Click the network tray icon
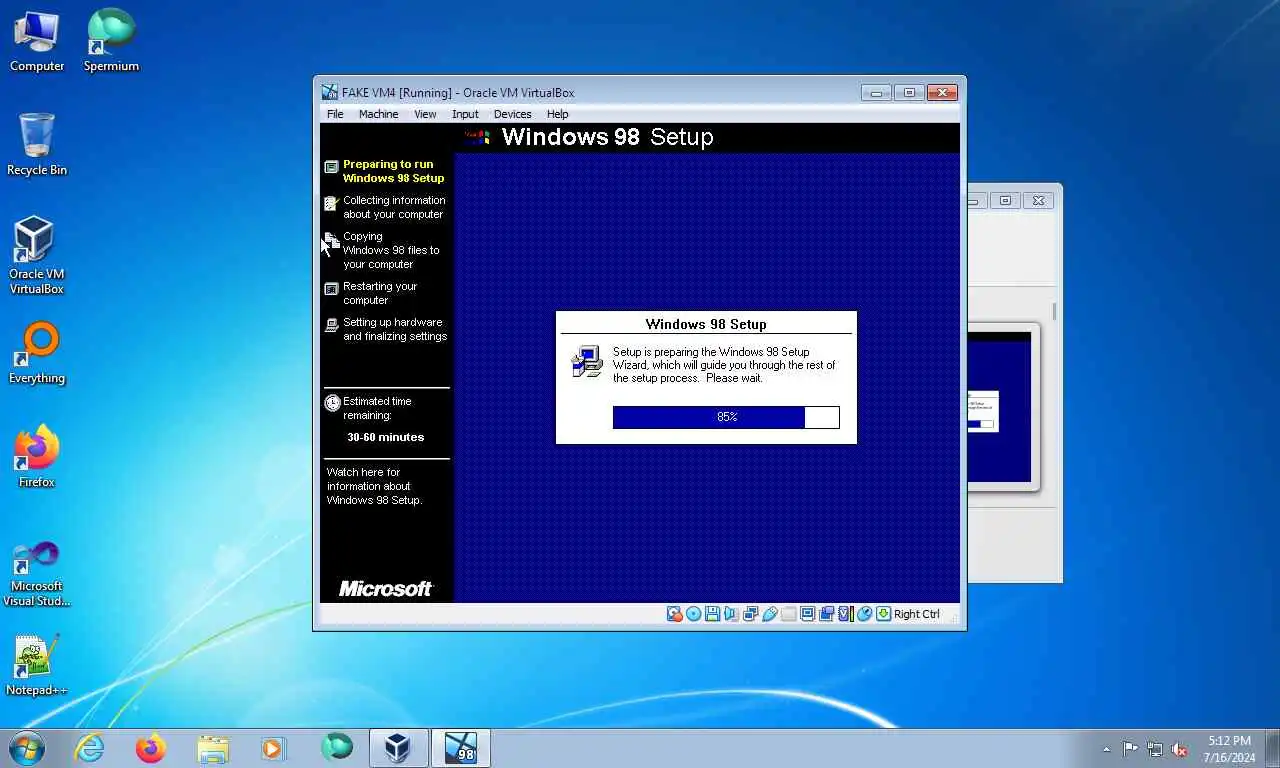The width and height of the screenshot is (1280, 768). tap(1155, 749)
